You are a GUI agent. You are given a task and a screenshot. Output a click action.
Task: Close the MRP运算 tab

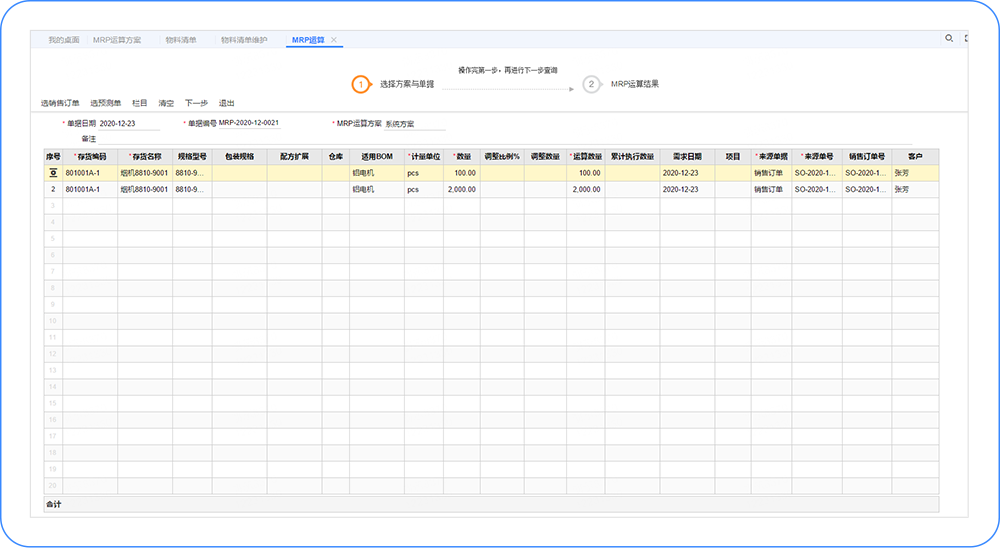[335, 40]
